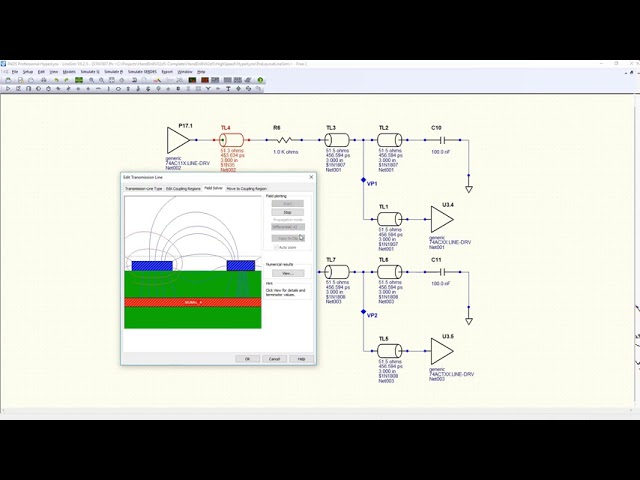
Task: Select the U3.5 receiver buffer symbol
Action: [x=442, y=351]
